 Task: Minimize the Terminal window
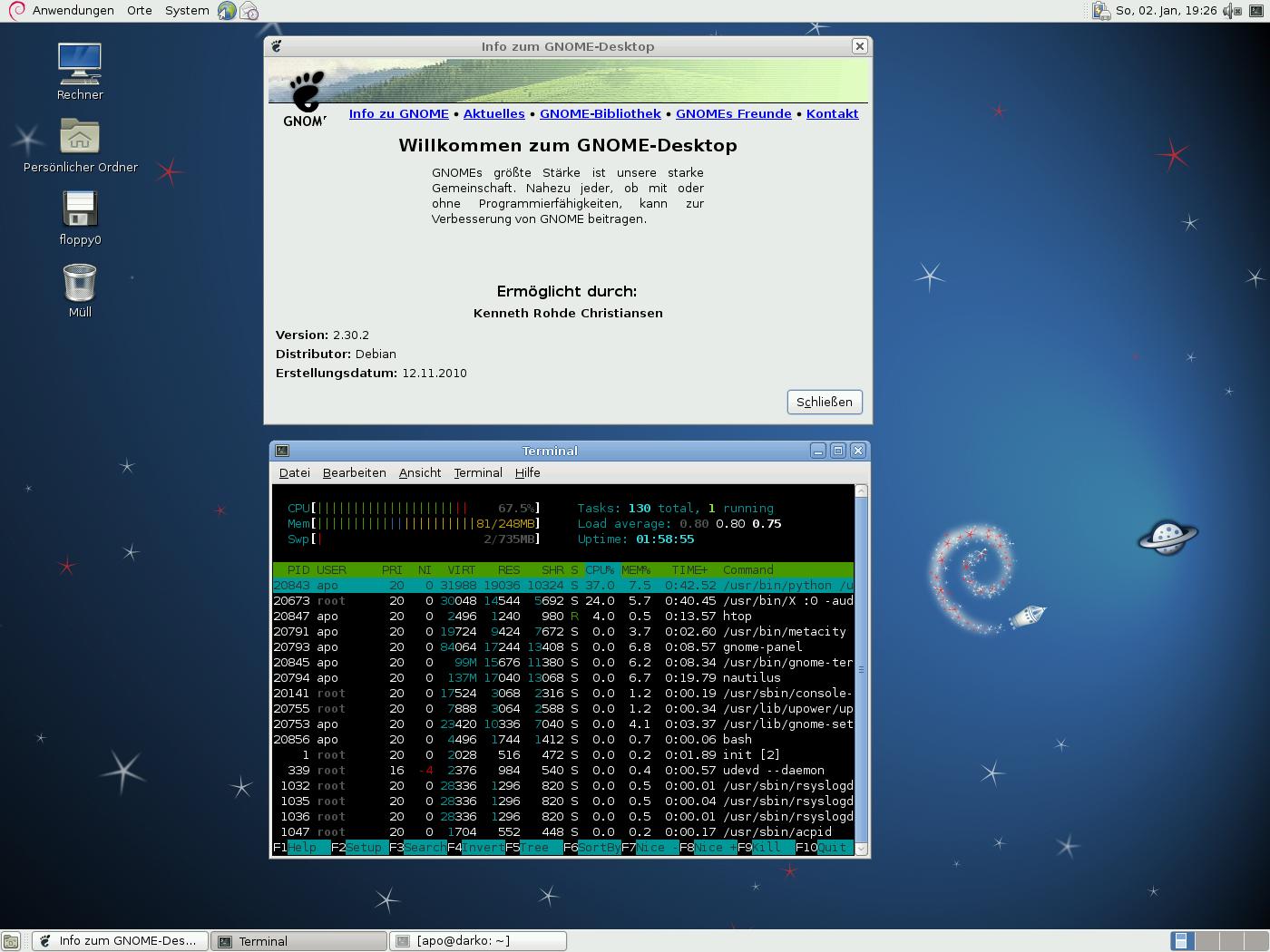pos(818,451)
